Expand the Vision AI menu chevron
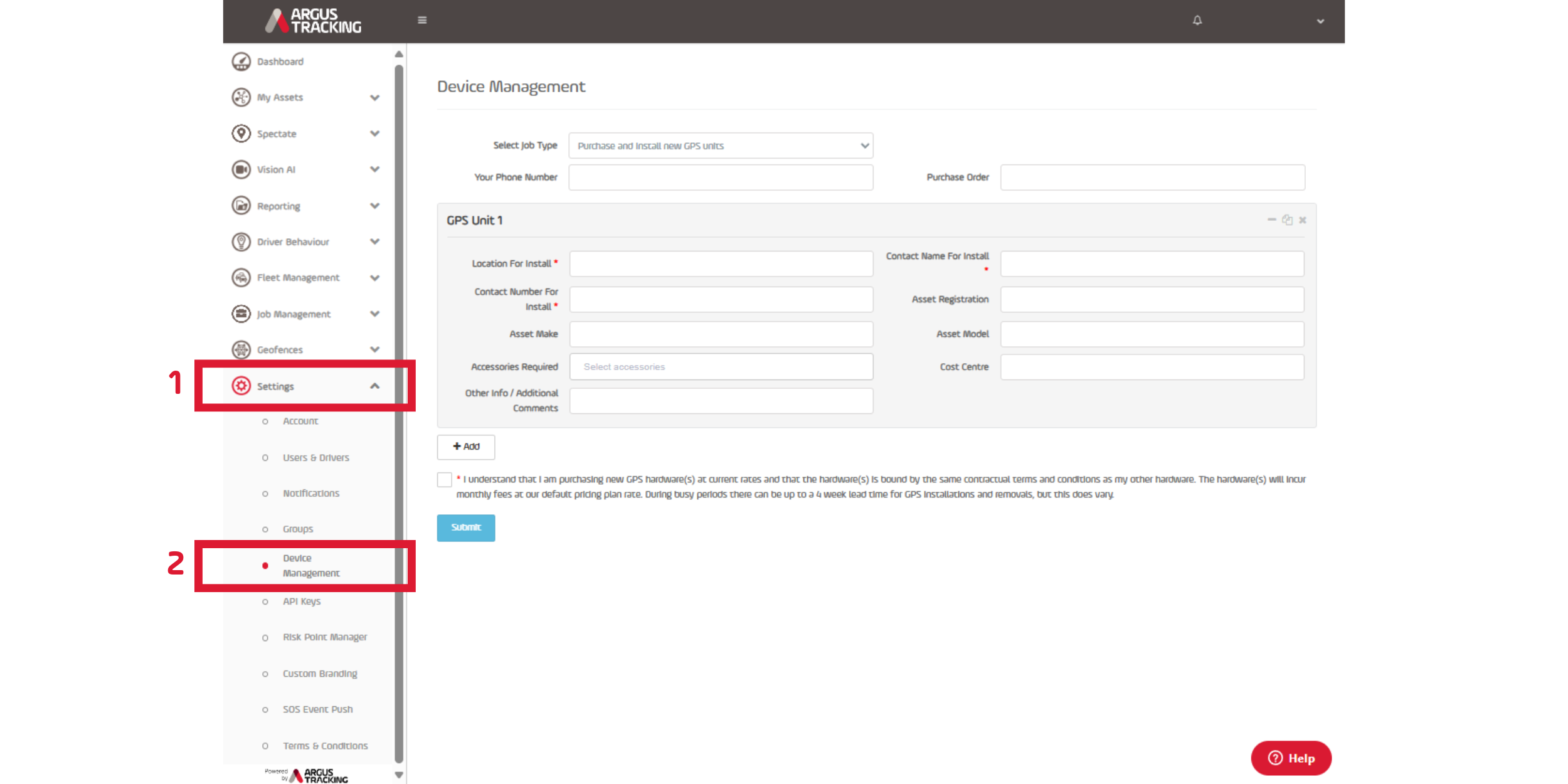Screen dimensions: 1568x784 click(375, 169)
